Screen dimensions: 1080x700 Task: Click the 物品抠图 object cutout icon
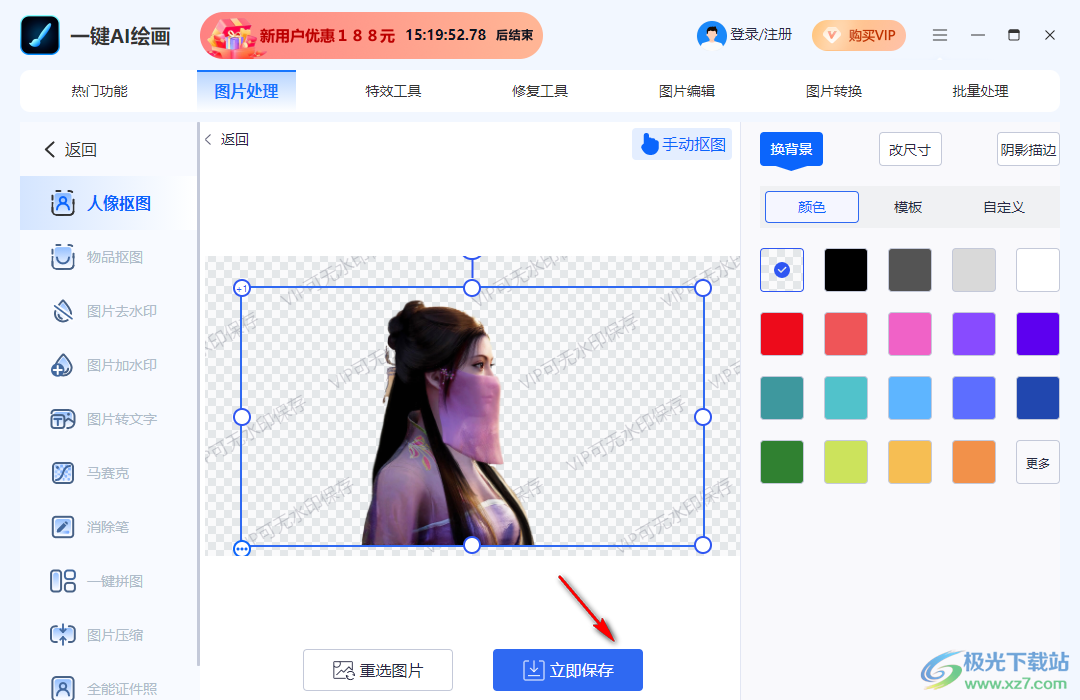pyautogui.click(x=63, y=257)
